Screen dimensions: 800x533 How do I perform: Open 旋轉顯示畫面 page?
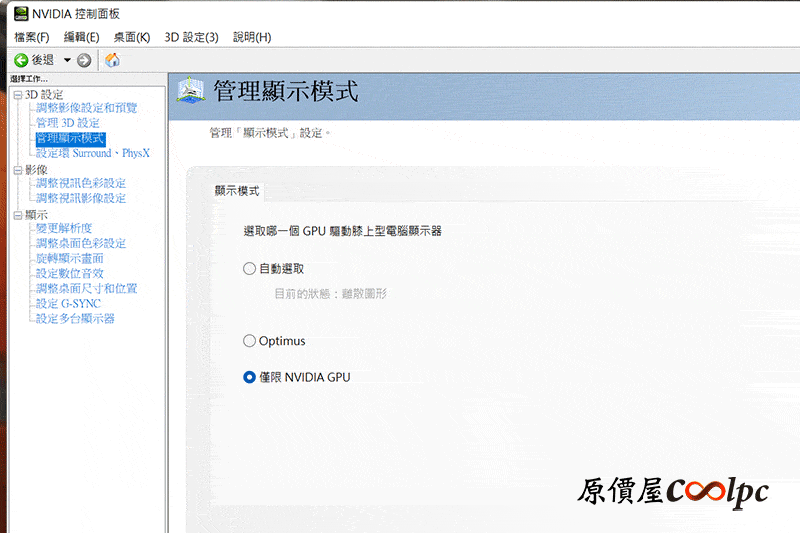point(69,258)
